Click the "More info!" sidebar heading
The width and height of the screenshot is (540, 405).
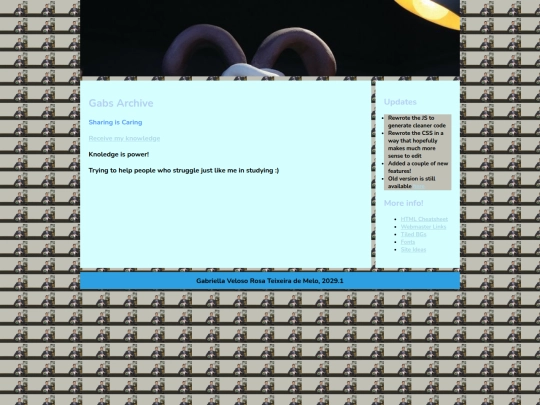(404, 203)
